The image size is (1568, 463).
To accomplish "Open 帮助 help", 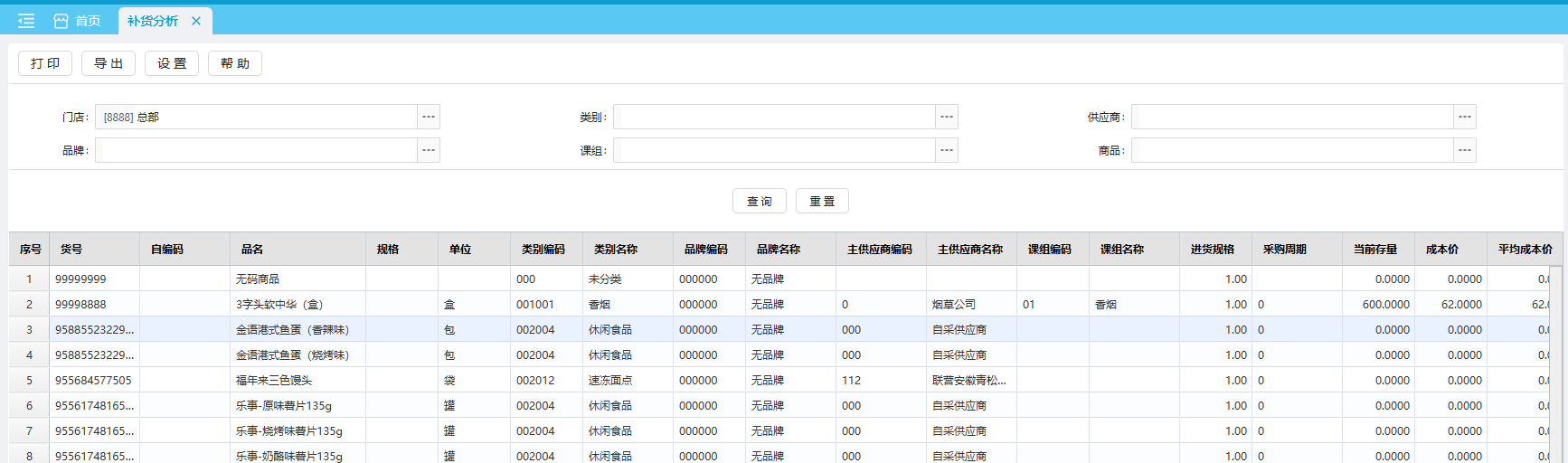I will click(x=235, y=63).
